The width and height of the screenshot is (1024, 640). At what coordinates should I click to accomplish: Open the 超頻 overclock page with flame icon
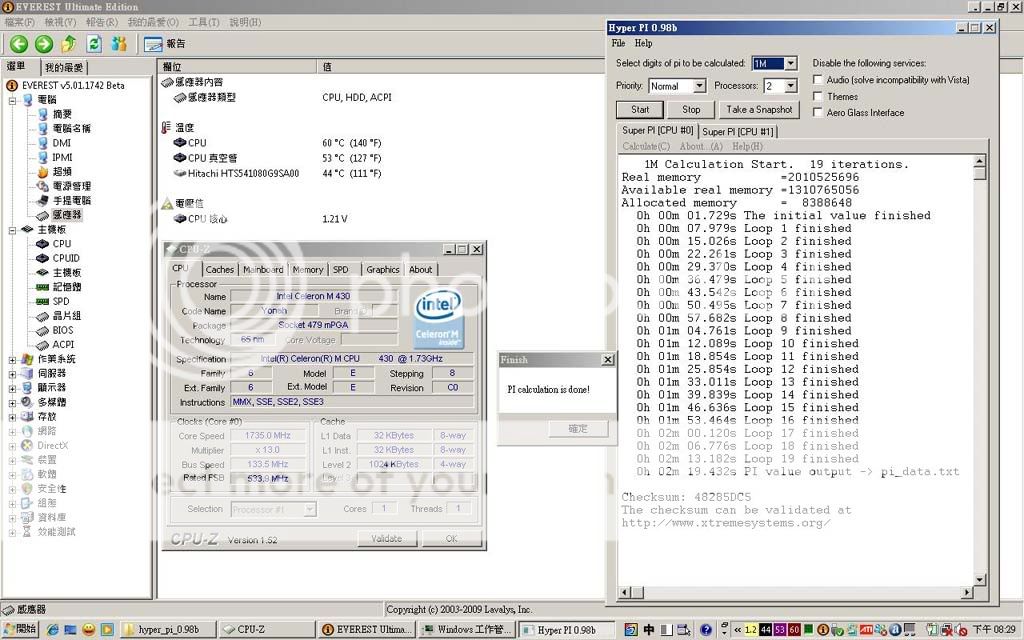click(62, 171)
